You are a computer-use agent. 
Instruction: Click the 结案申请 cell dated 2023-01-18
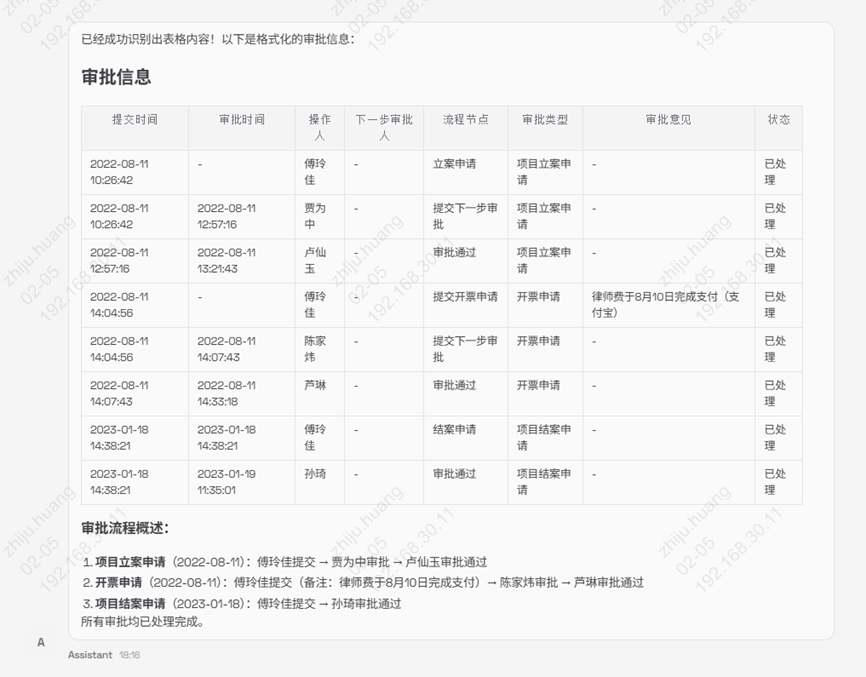click(x=452, y=427)
